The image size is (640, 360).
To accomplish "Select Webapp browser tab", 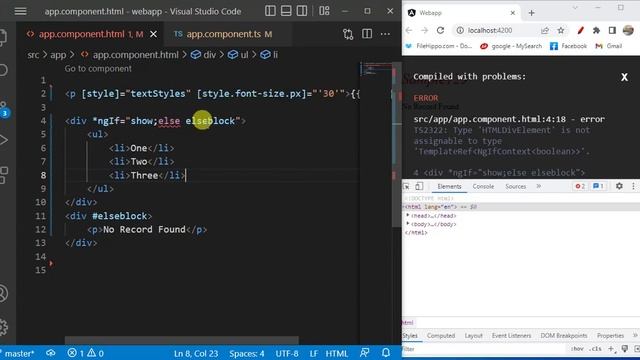I will 461,13.
